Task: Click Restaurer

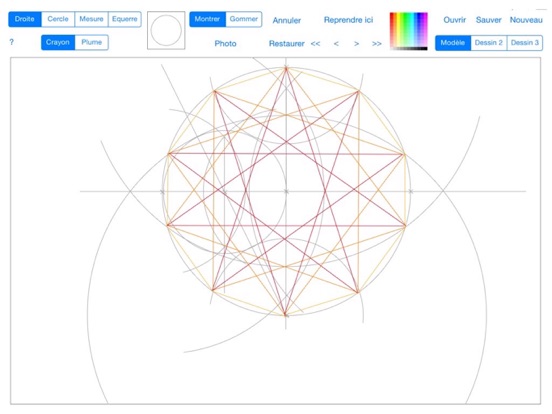Action: [287, 44]
